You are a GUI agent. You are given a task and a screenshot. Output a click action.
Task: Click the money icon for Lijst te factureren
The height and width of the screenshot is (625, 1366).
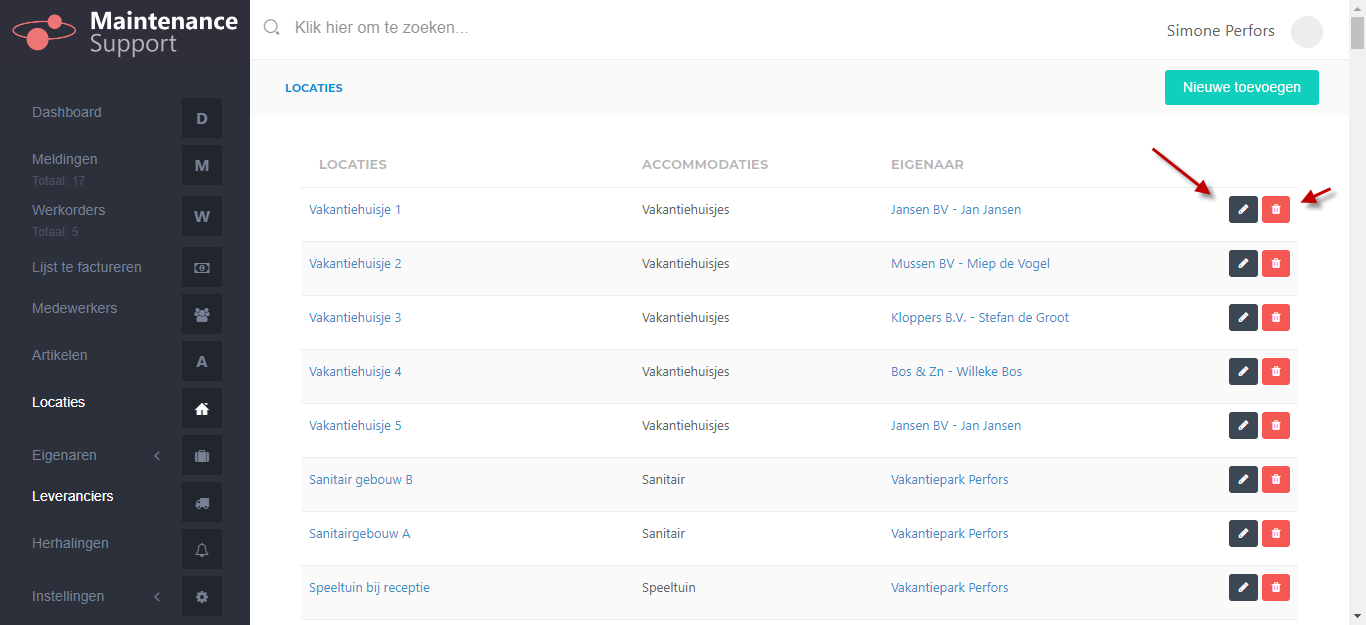202,267
